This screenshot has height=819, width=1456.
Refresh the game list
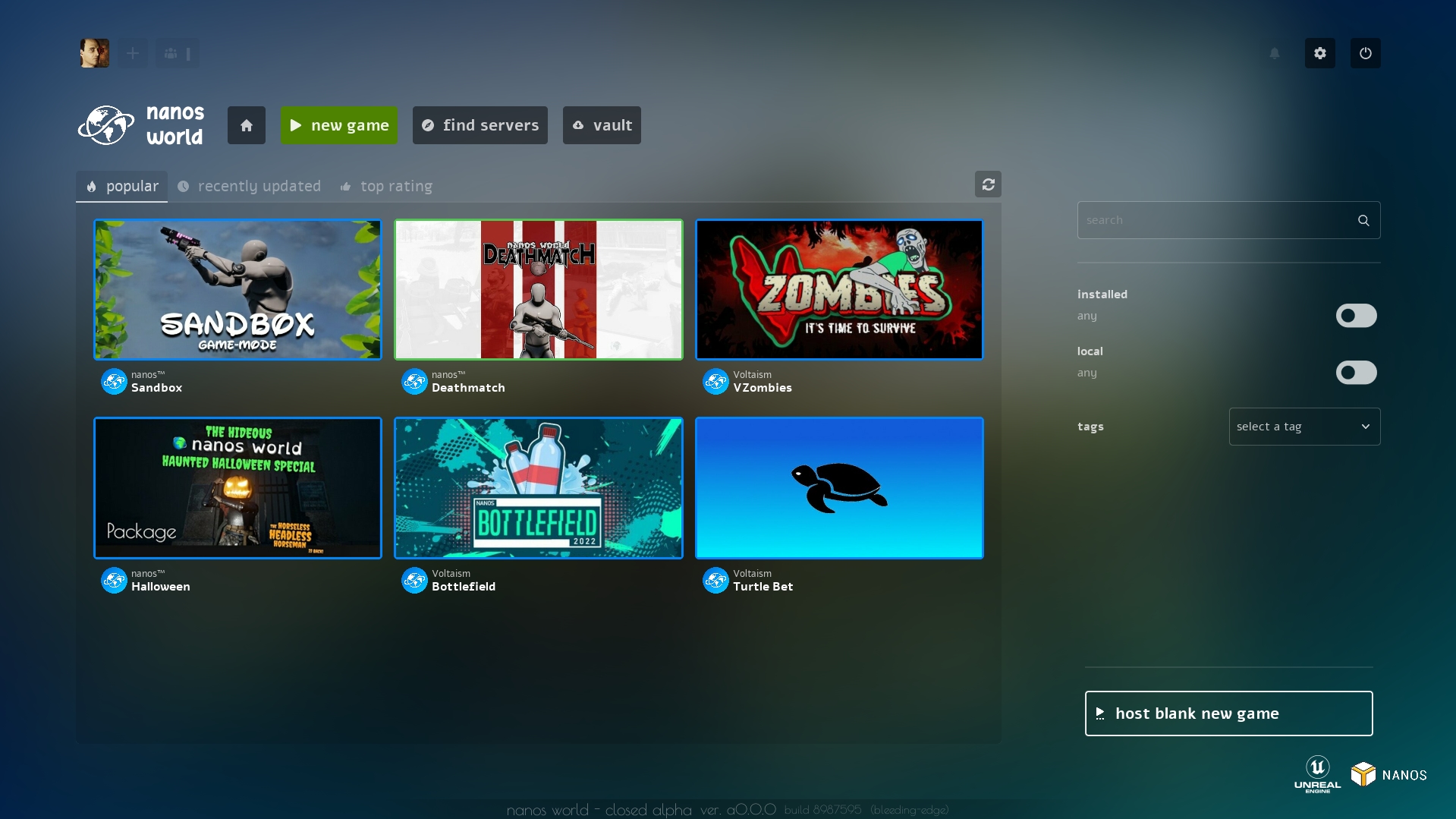tap(988, 184)
